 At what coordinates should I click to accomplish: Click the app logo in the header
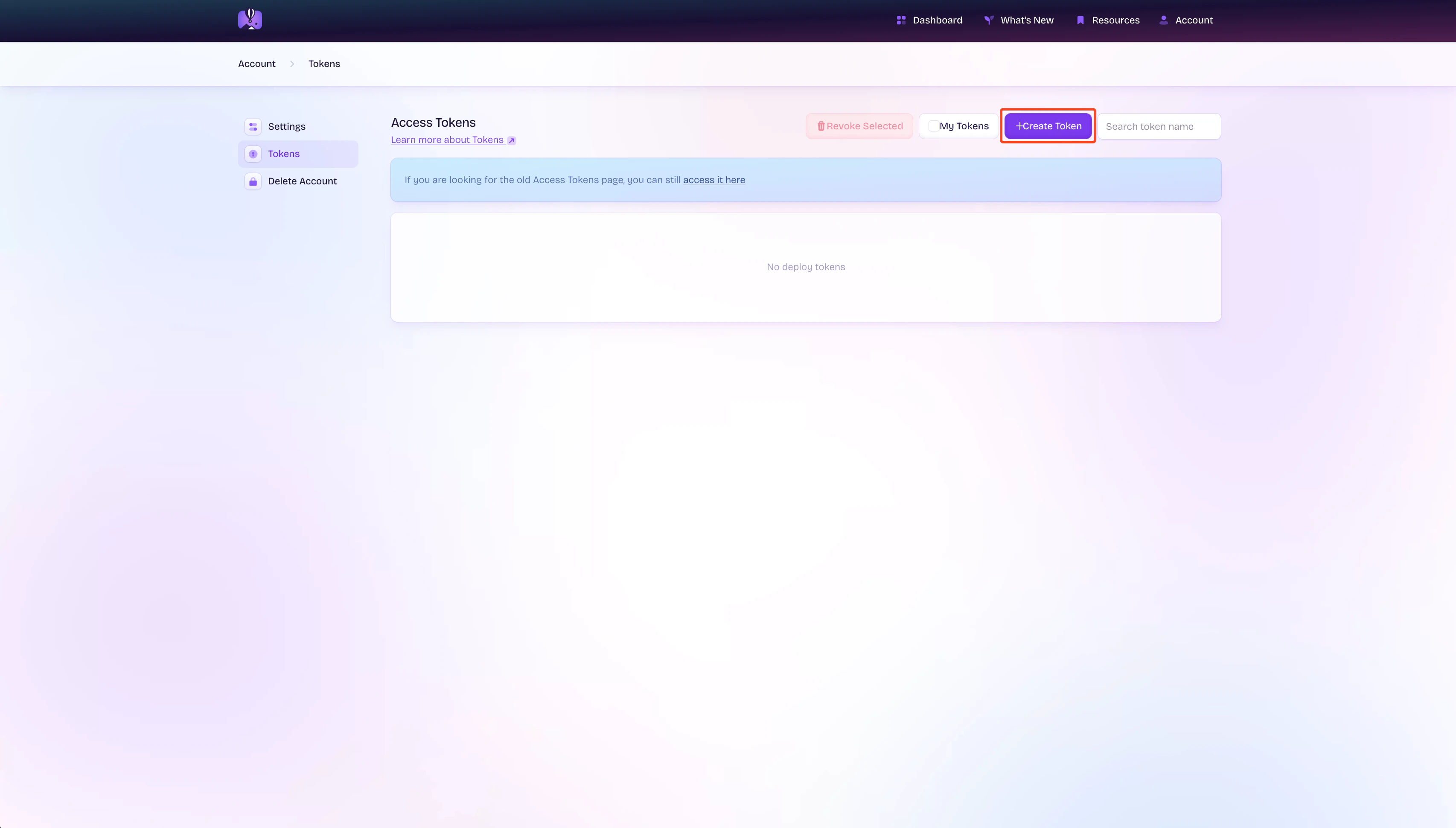tap(250, 19)
